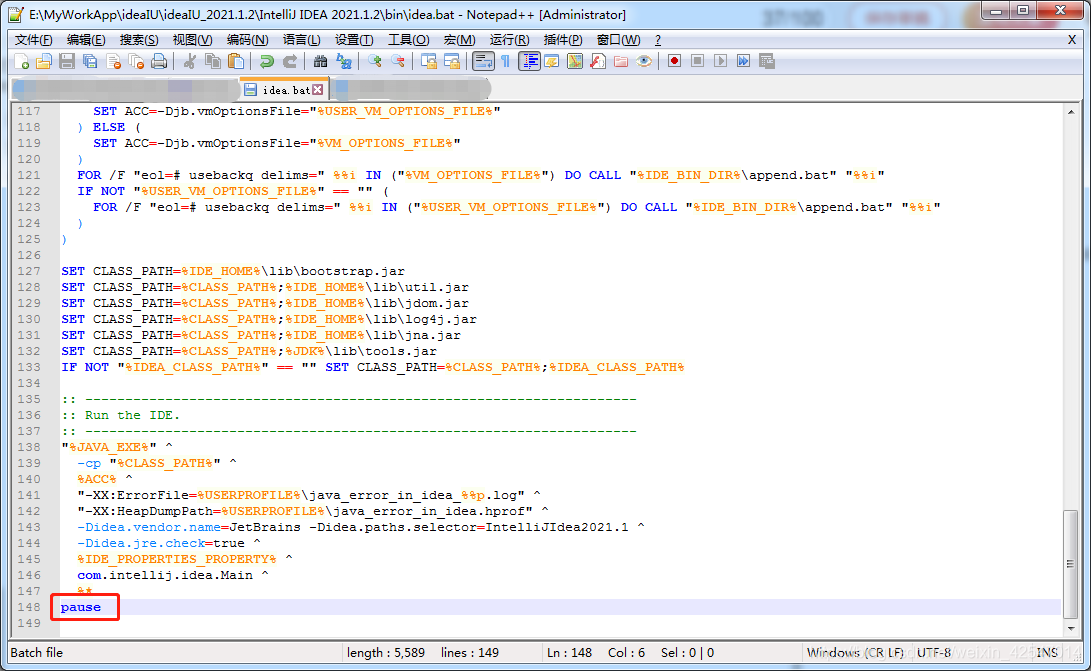Click 'Windows (CR LF)' in status bar
Screen dimensions: 1091x671
(855, 652)
